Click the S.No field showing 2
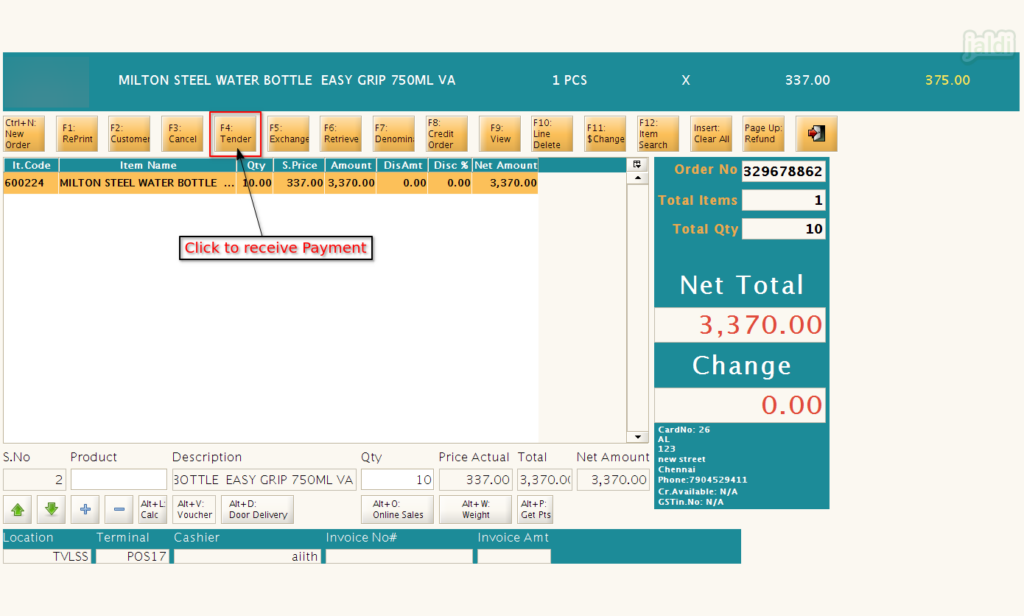The height and width of the screenshot is (616, 1024). (x=35, y=479)
